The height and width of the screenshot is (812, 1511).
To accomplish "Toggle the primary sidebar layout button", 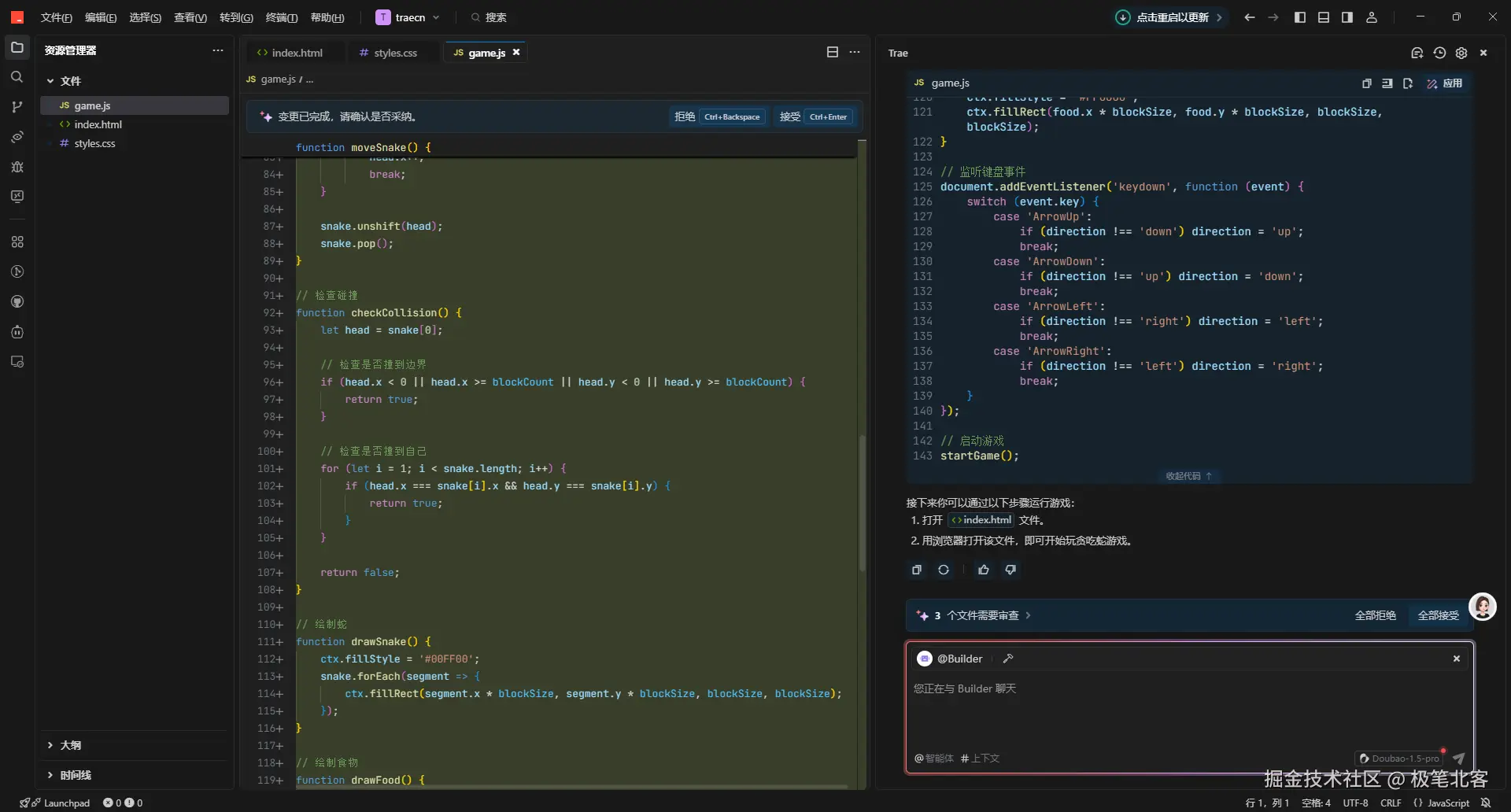I will point(1300,17).
